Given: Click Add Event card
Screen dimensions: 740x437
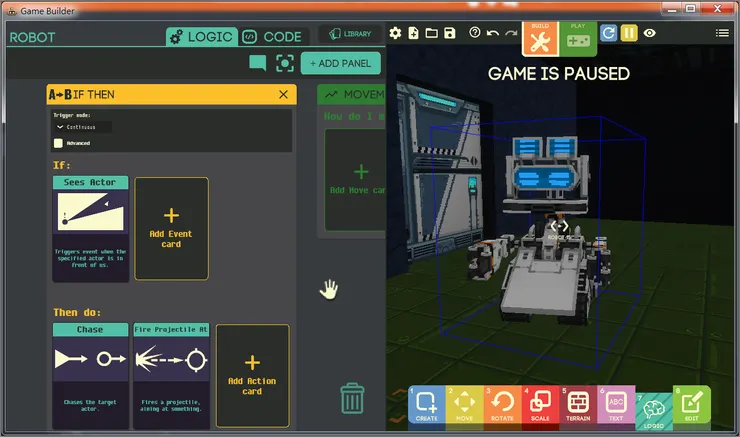Looking at the screenshot, I should pos(171,229).
